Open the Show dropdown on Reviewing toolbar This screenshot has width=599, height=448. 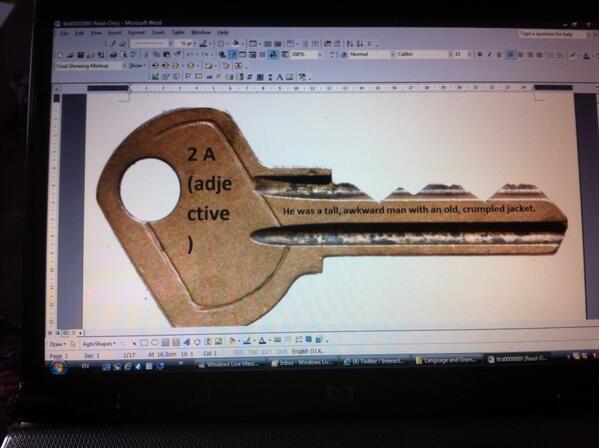pyautogui.click(x=137, y=66)
